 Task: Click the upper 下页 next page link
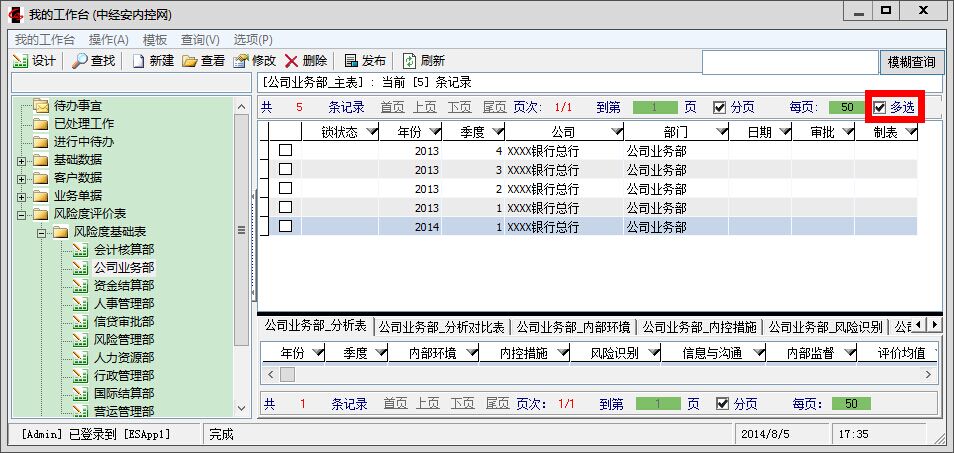pyautogui.click(x=460, y=107)
